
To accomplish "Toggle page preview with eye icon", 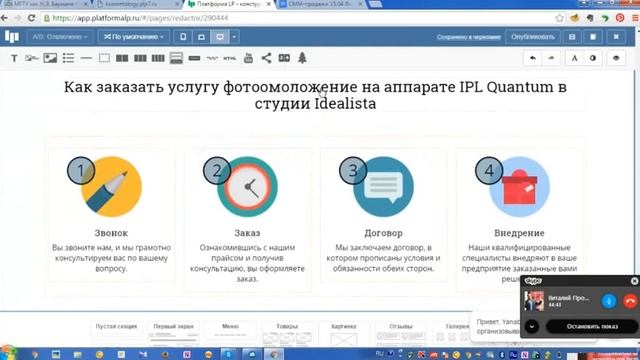I will [x=616, y=58].
